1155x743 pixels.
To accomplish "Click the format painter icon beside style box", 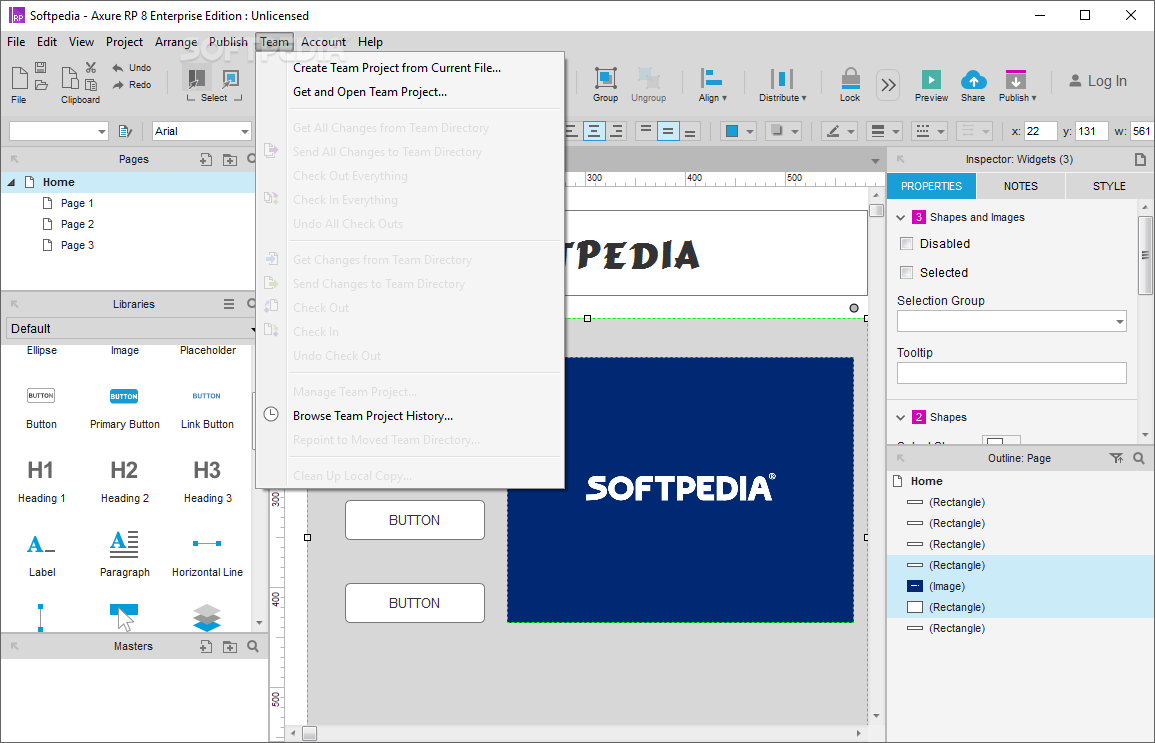I will [125, 131].
